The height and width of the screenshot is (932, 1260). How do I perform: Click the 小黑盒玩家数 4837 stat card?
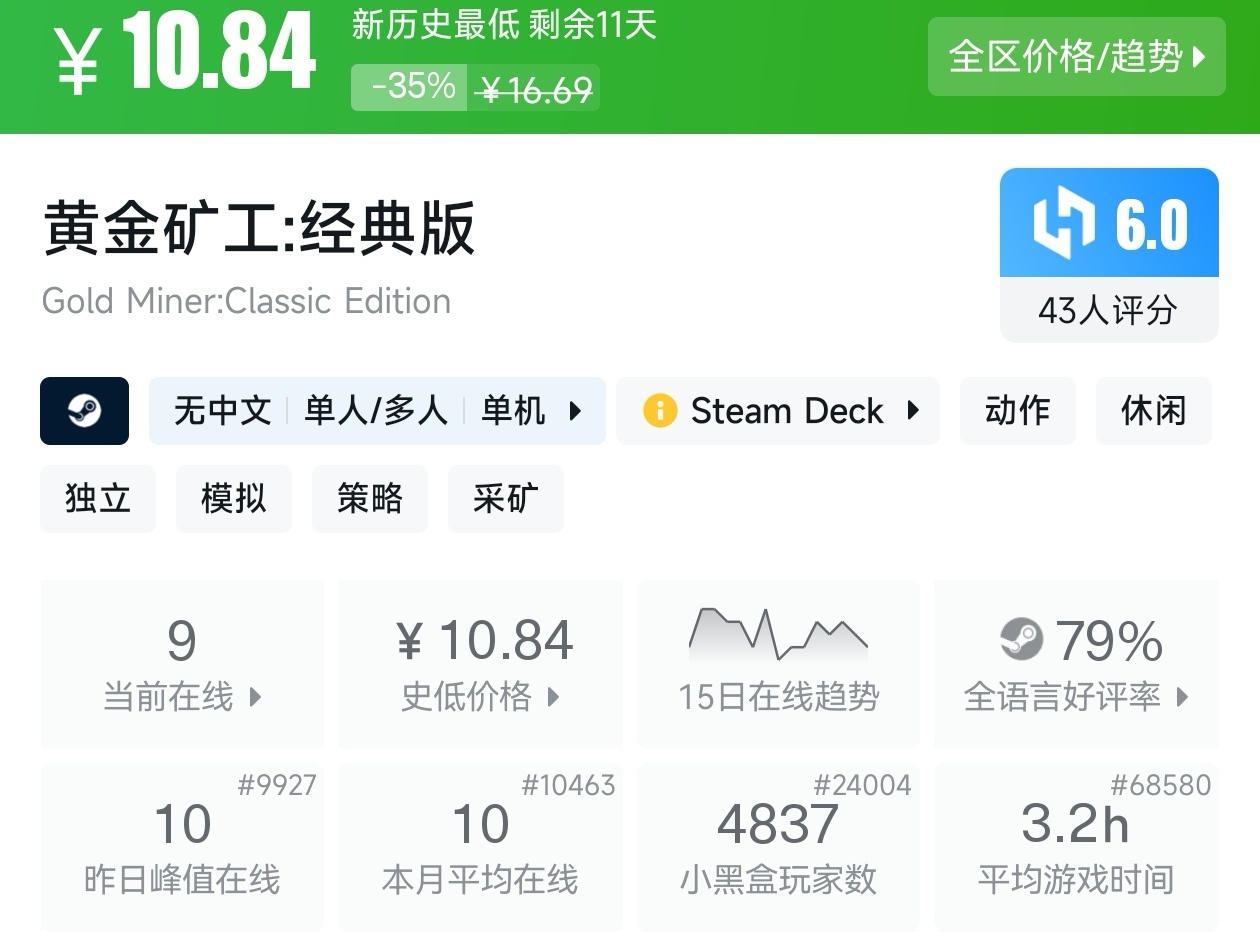coord(778,847)
